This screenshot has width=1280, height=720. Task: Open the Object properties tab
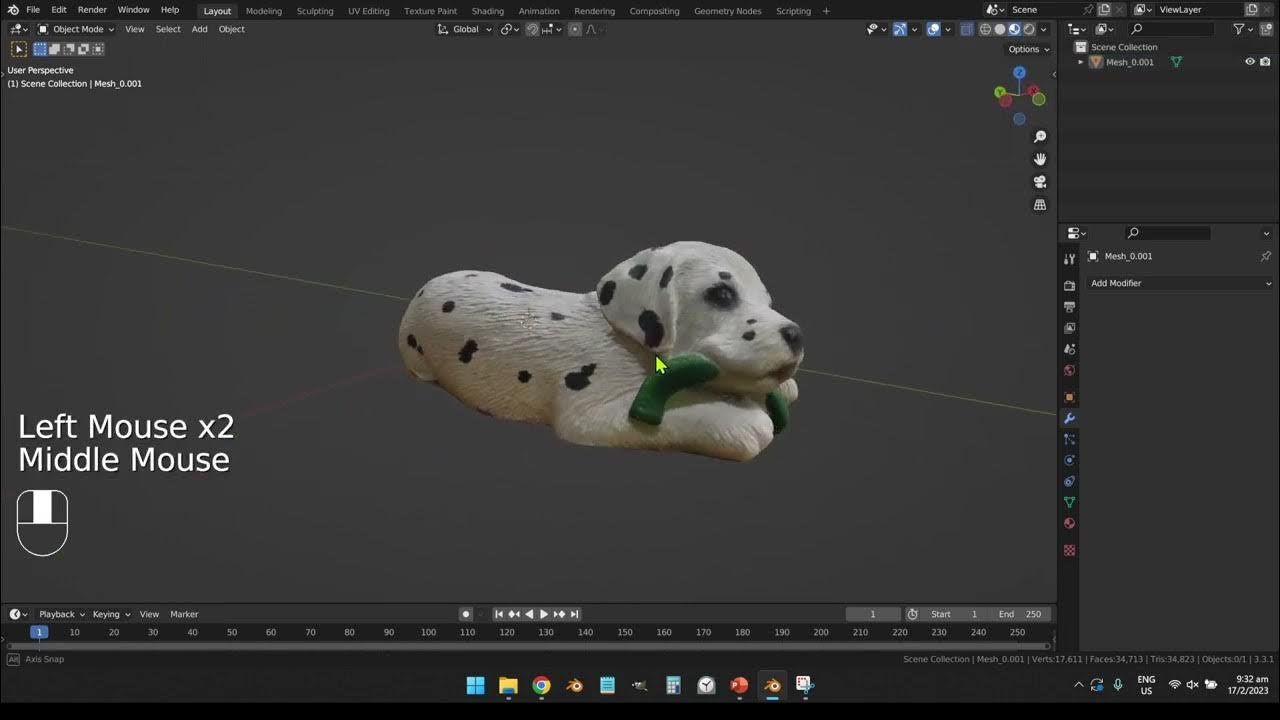point(1069,397)
